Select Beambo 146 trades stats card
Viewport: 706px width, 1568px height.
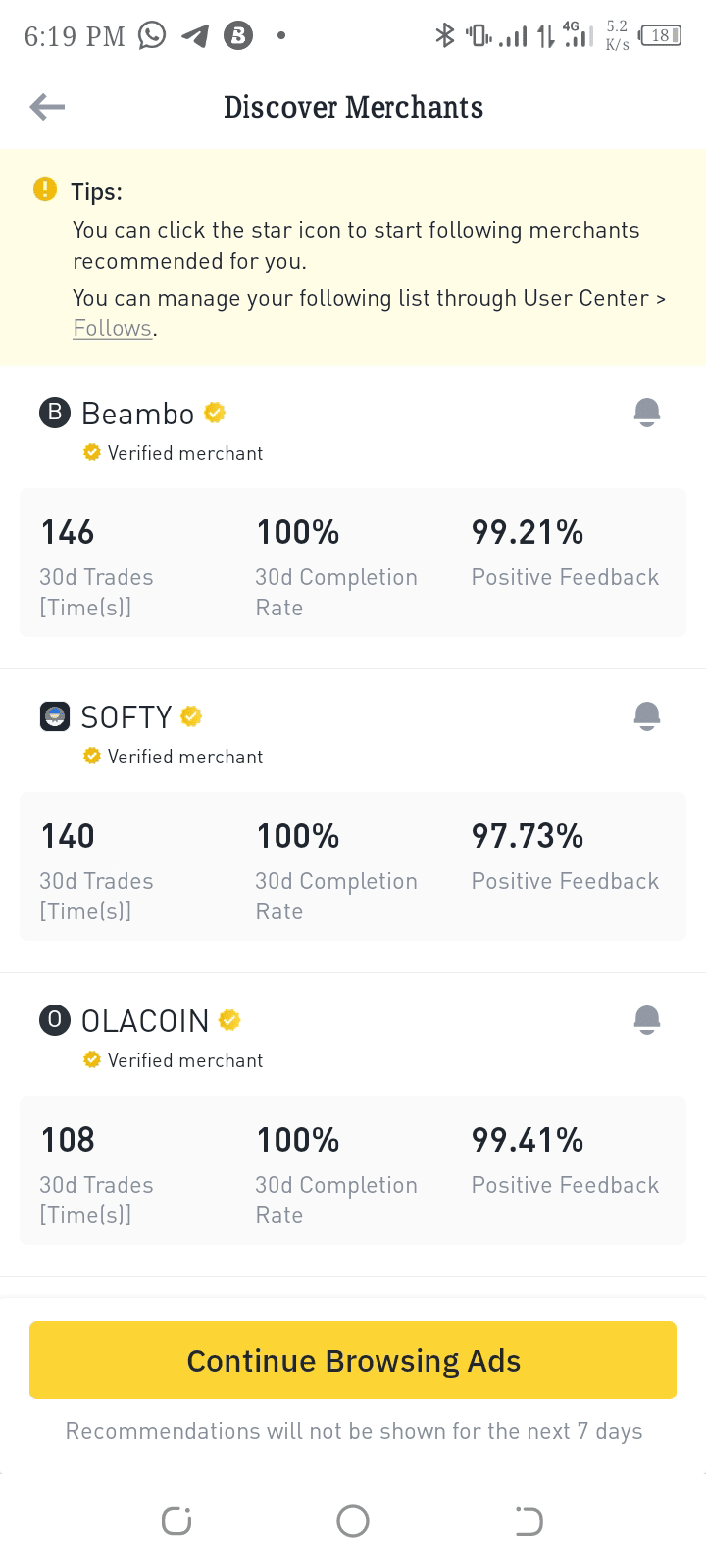[x=96, y=563]
